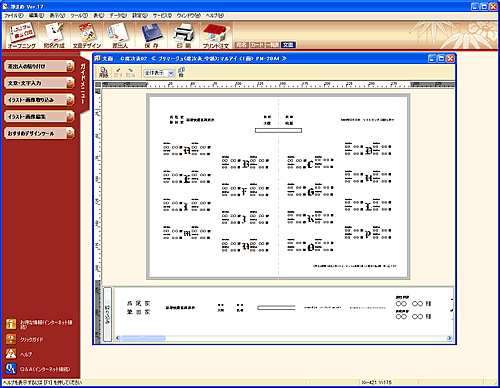Select the table N seating block
Image resolution: width=500 pixels, height=388 pixels.
click(x=245, y=246)
